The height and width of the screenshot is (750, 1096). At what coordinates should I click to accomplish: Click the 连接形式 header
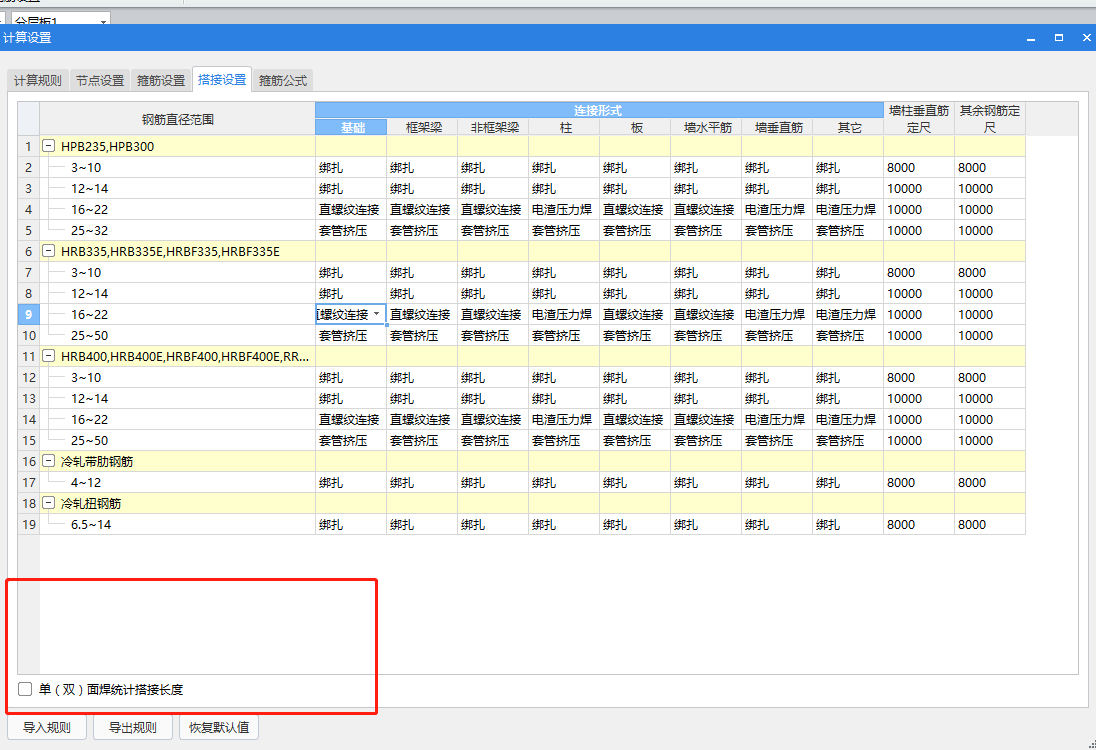click(599, 110)
